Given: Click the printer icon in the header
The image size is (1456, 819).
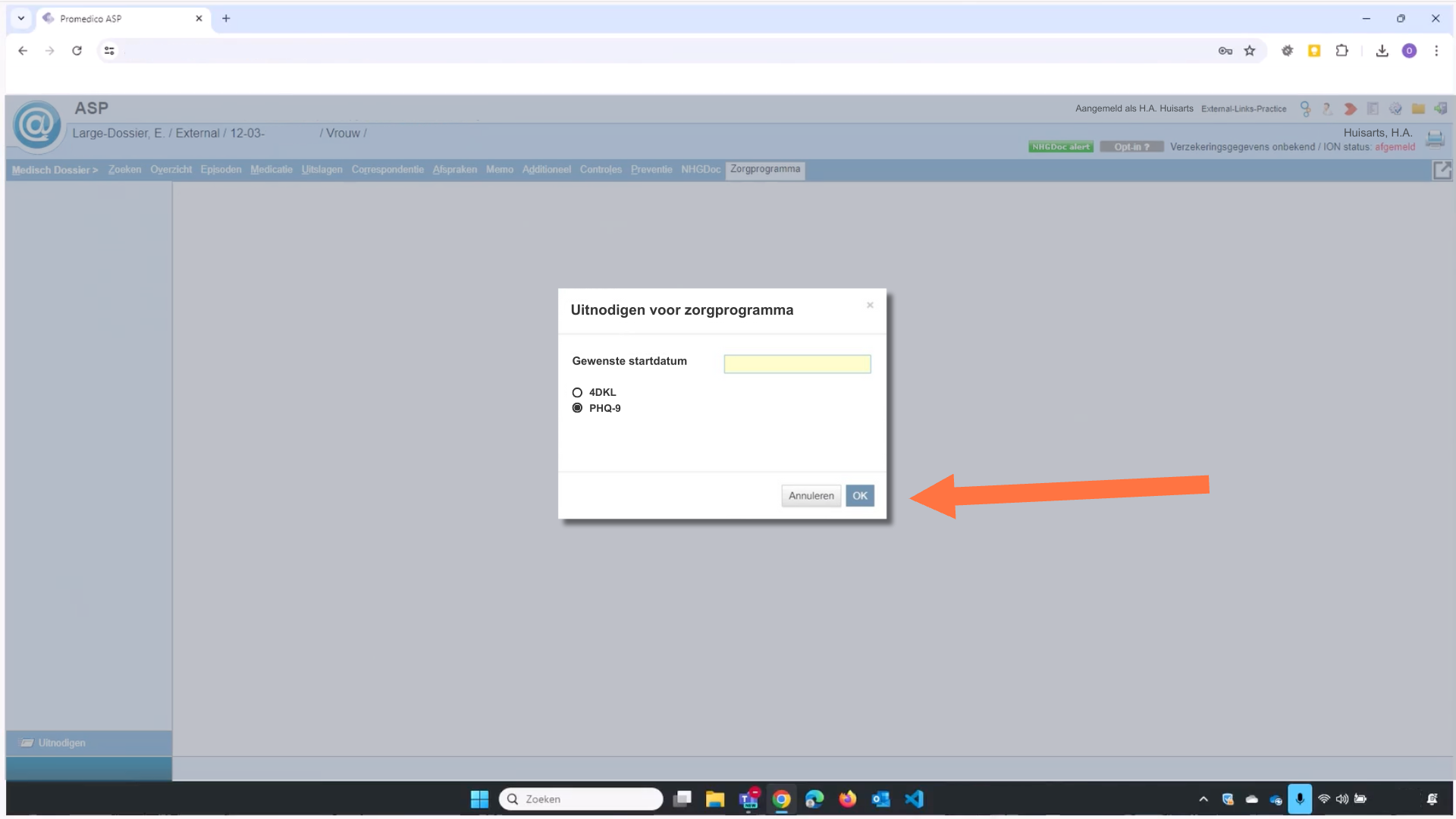Looking at the screenshot, I should (1435, 138).
